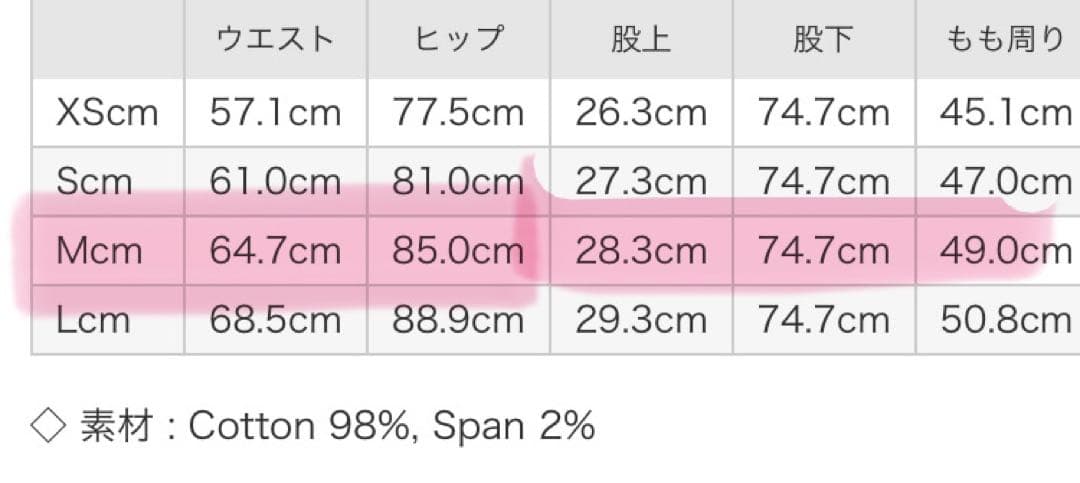Select the 77.5cm hip value
This screenshot has height=483, width=1080.
click(458, 112)
